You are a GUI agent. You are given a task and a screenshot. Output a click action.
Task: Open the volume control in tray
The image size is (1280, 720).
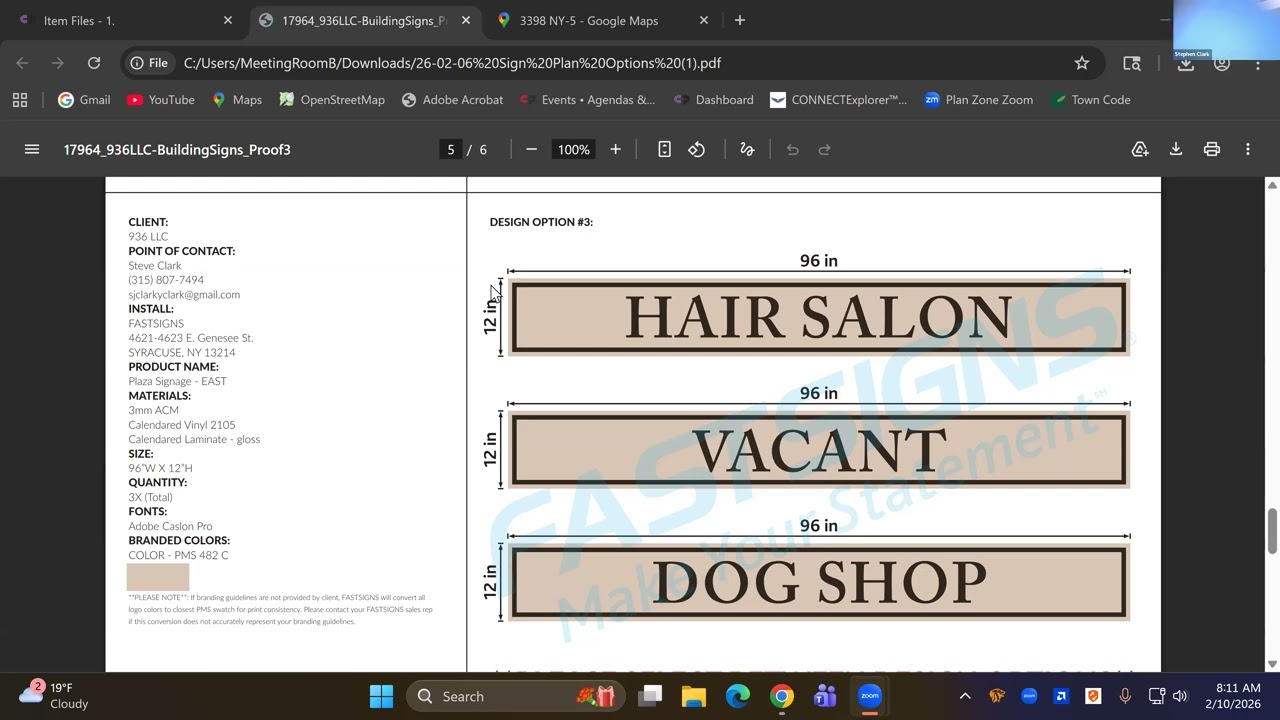1180,696
